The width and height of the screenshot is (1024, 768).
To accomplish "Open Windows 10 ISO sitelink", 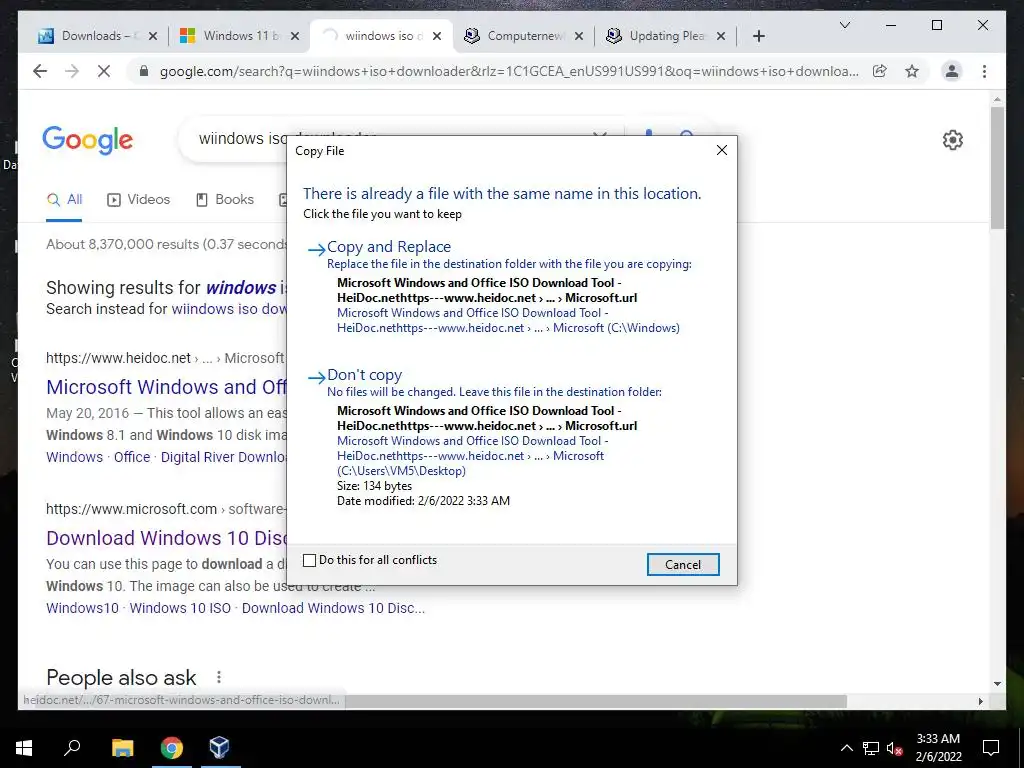I will [180, 608].
